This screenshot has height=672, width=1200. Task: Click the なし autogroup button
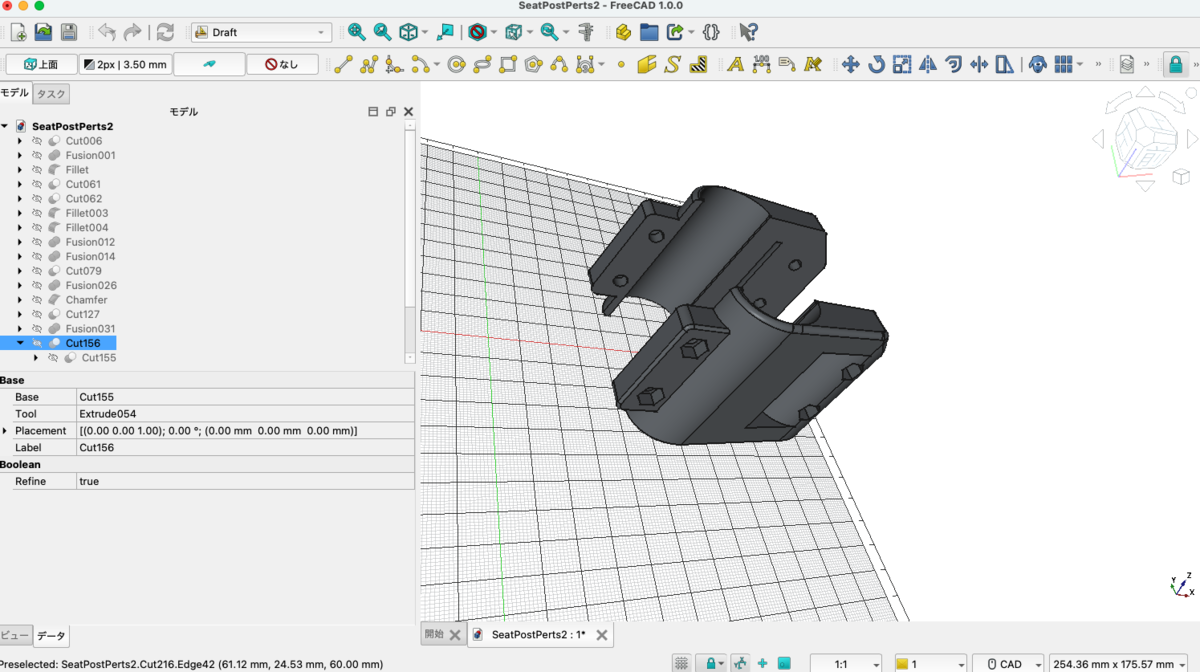(x=282, y=64)
